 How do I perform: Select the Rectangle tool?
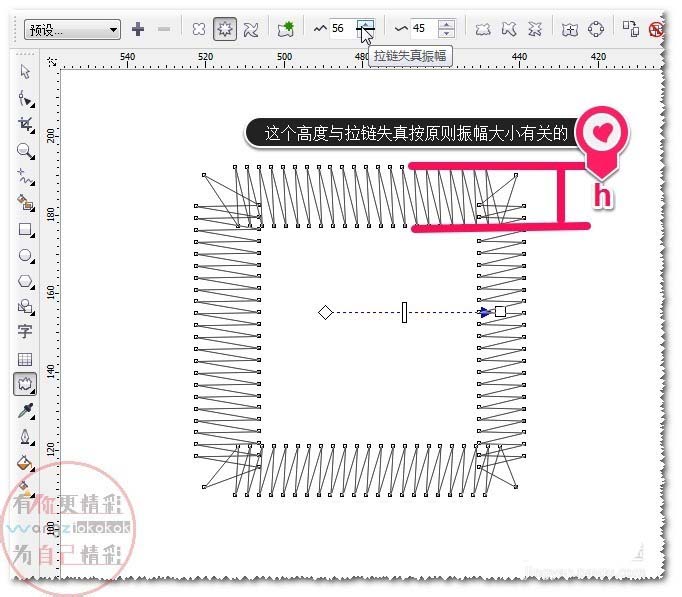[x=25, y=229]
